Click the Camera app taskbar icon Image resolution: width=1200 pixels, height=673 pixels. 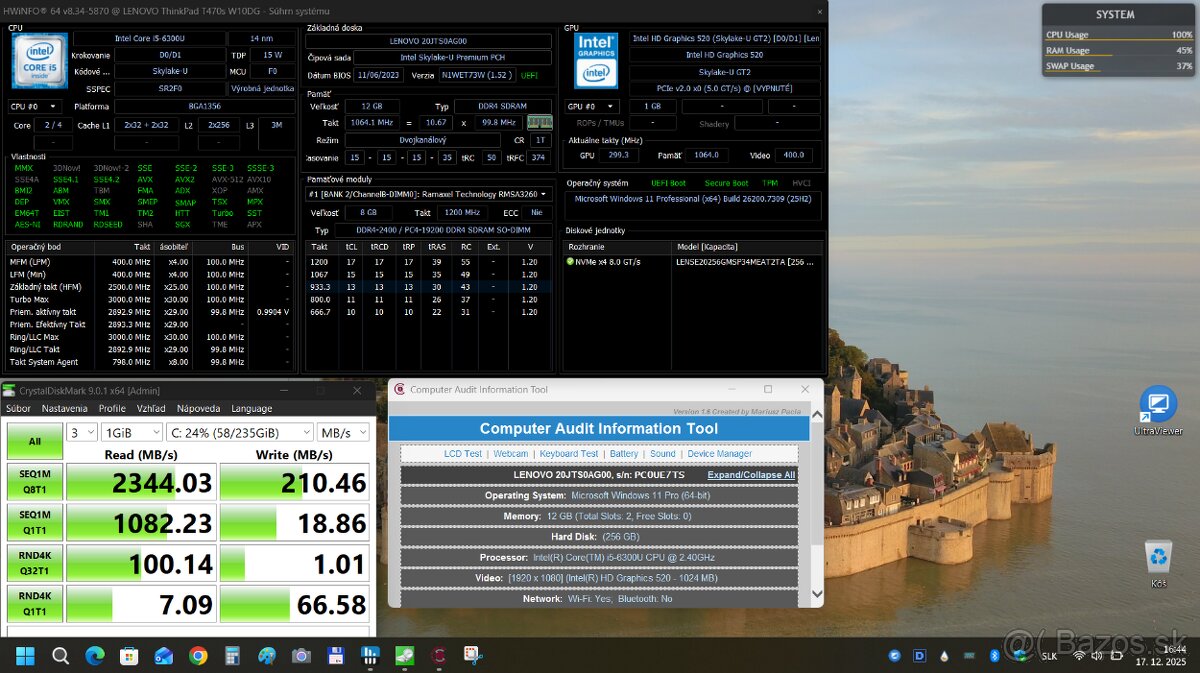tap(301, 656)
